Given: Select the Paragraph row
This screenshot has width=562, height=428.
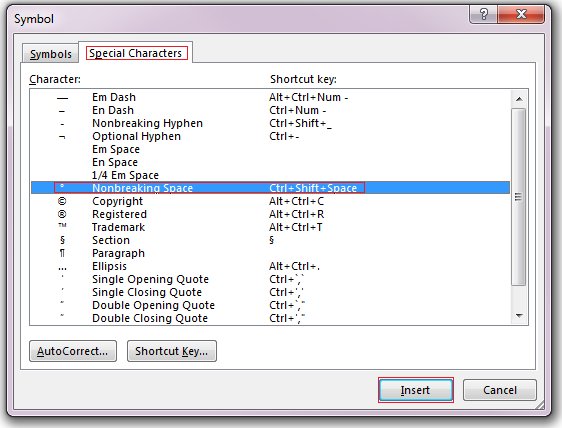Looking at the screenshot, I should tap(270, 253).
